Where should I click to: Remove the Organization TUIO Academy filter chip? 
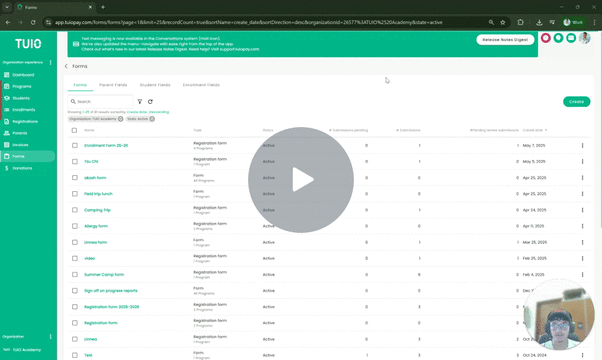(121, 119)
